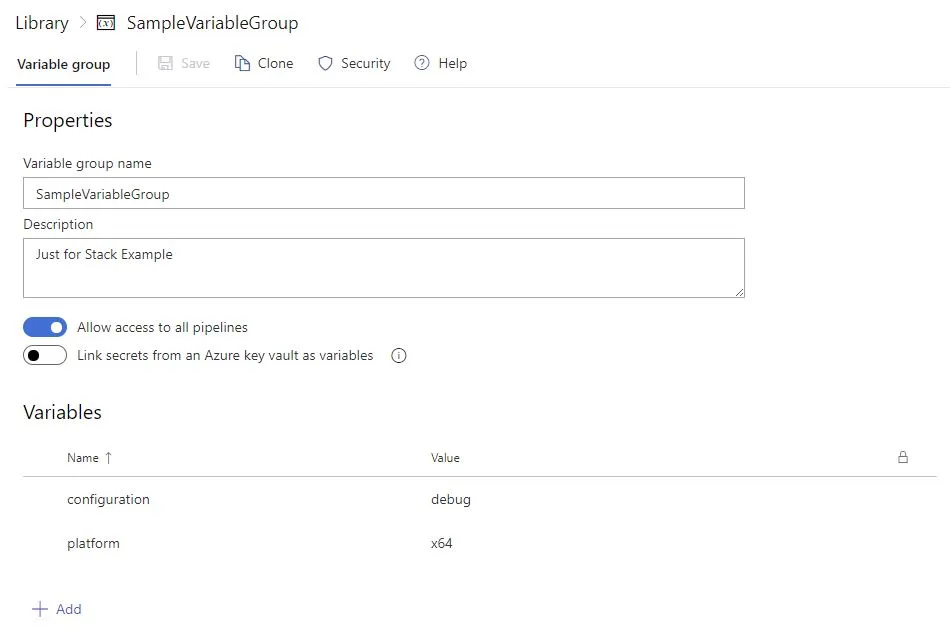Image resolution: width=950 pixels, height=640 pixels.
Task: Click the sort arrow beside Name column
Action: pyautogui.click(x=108, y=458)
